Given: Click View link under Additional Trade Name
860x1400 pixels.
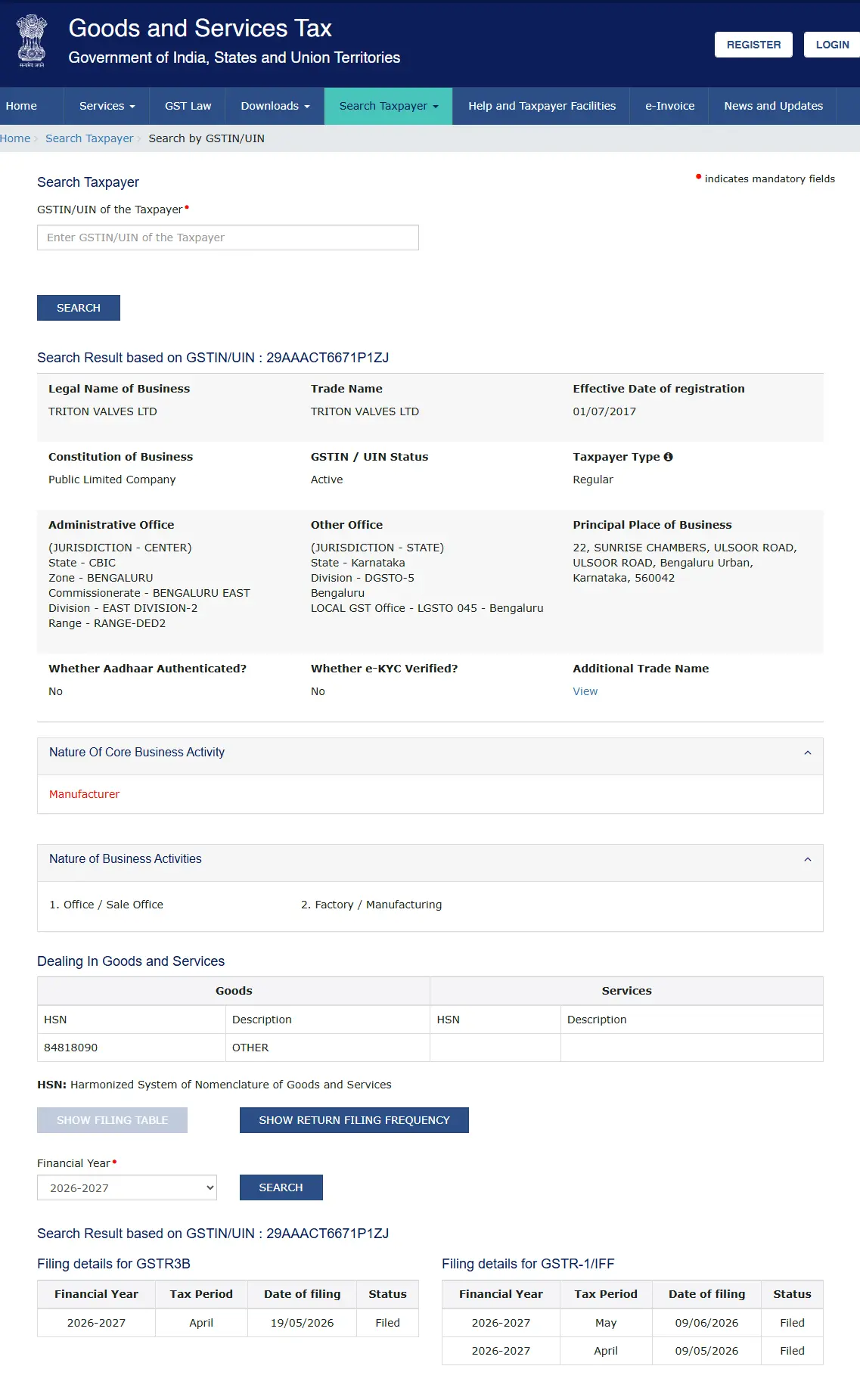Looking at the screenshot, I should point(585,691).
